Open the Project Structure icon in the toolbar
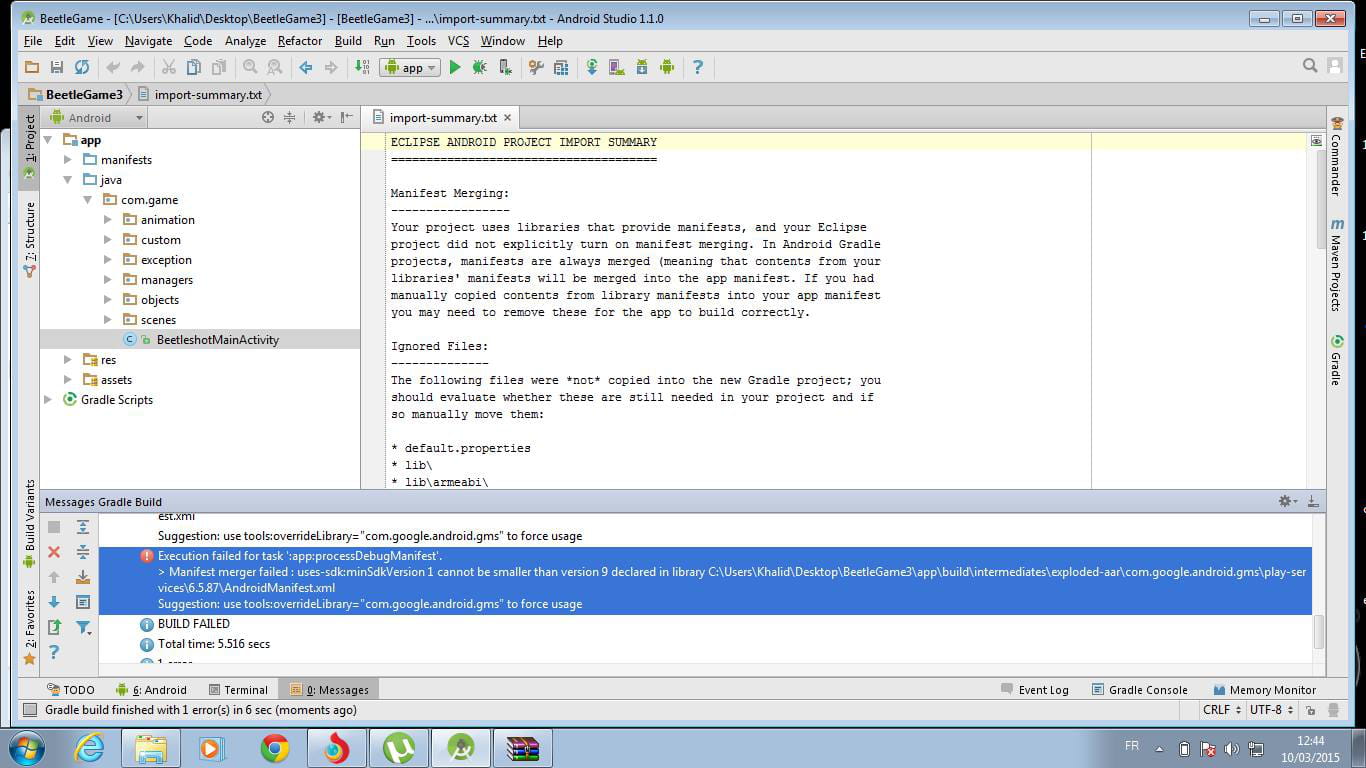Screen dimensions: 1366x768 coord(561,67)
